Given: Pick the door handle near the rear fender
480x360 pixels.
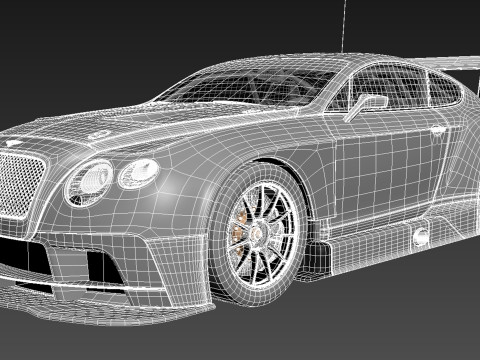Looking at the screenshot, I should point(437,129).
